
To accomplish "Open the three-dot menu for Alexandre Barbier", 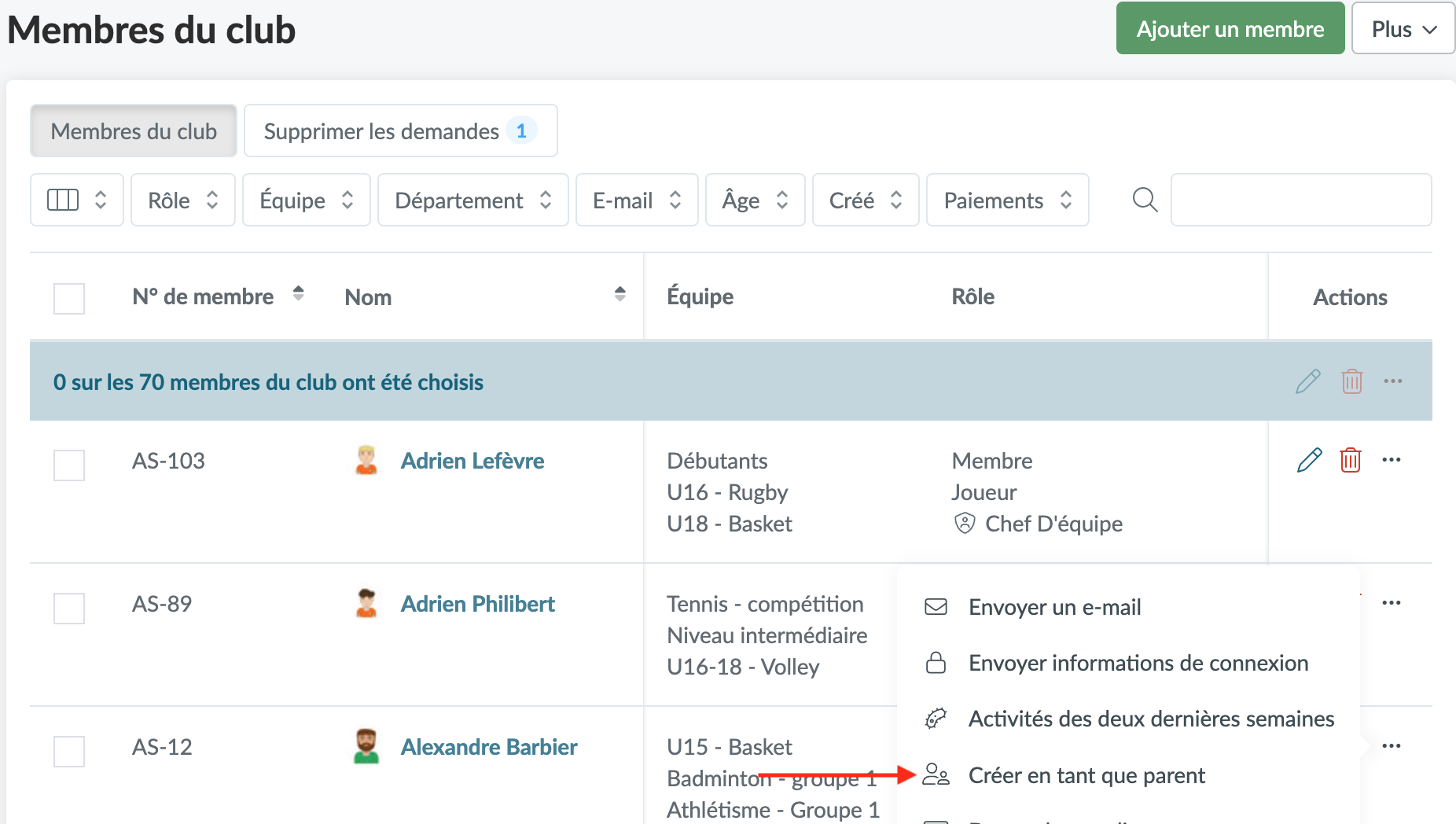I will point(1392,746).
